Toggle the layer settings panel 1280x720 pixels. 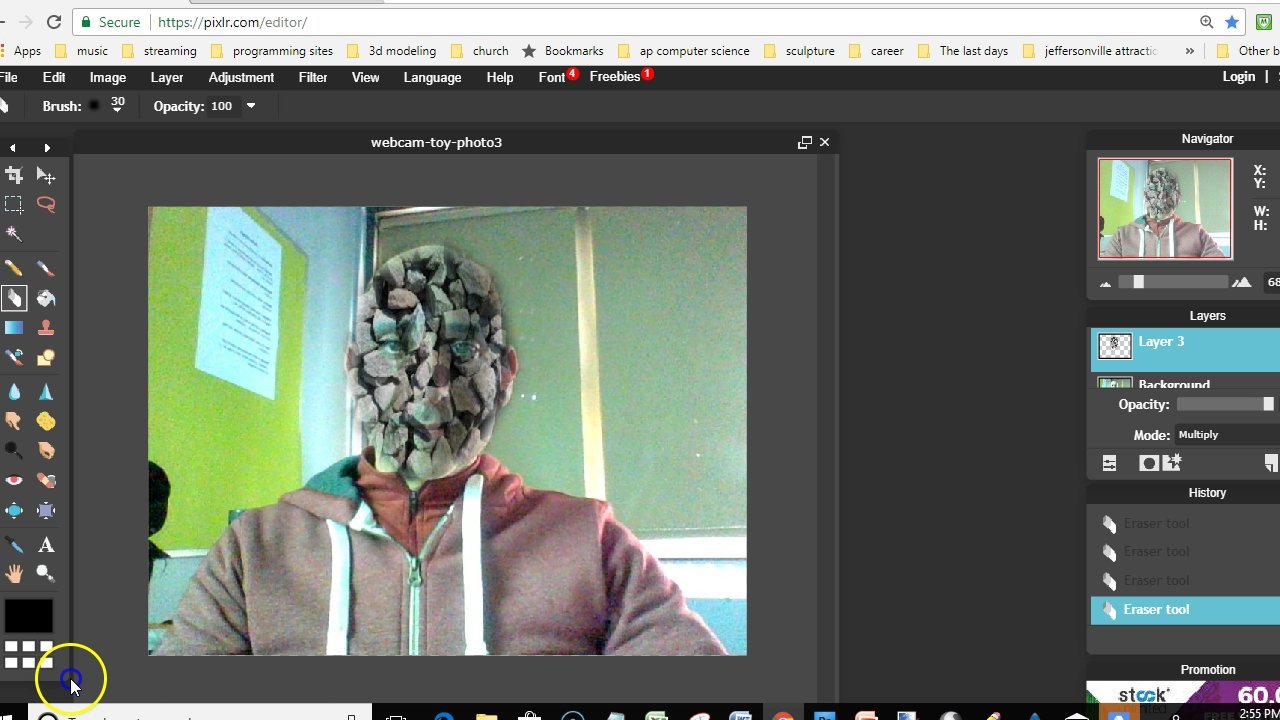1109,463
